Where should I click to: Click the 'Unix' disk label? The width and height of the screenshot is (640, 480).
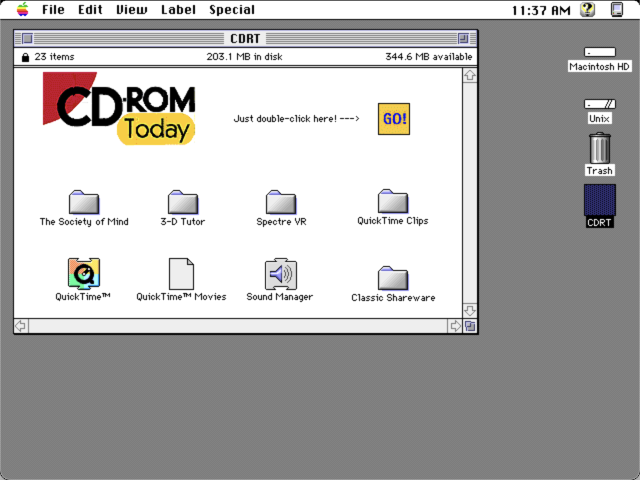tap(599, 118)
